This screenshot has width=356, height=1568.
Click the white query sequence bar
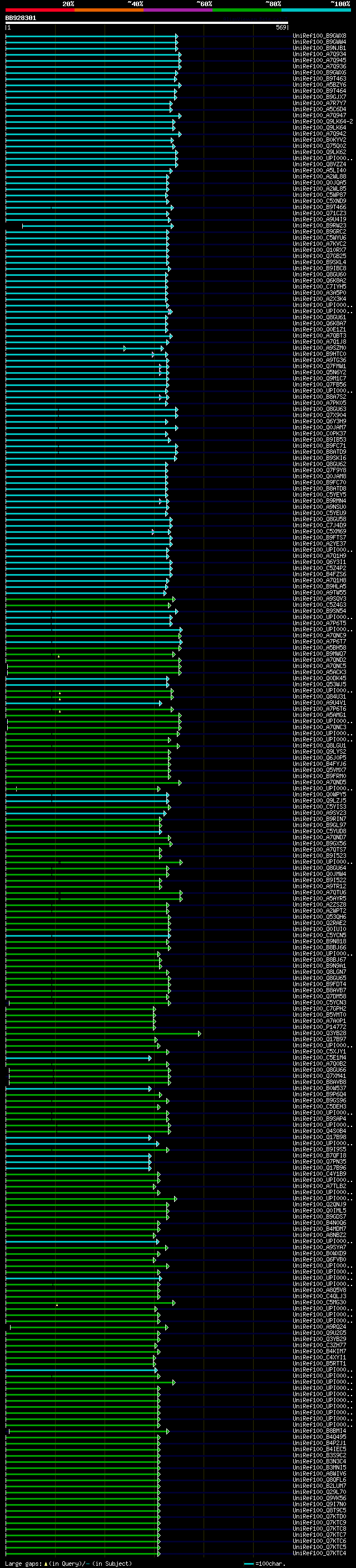(x=147, y=23)
